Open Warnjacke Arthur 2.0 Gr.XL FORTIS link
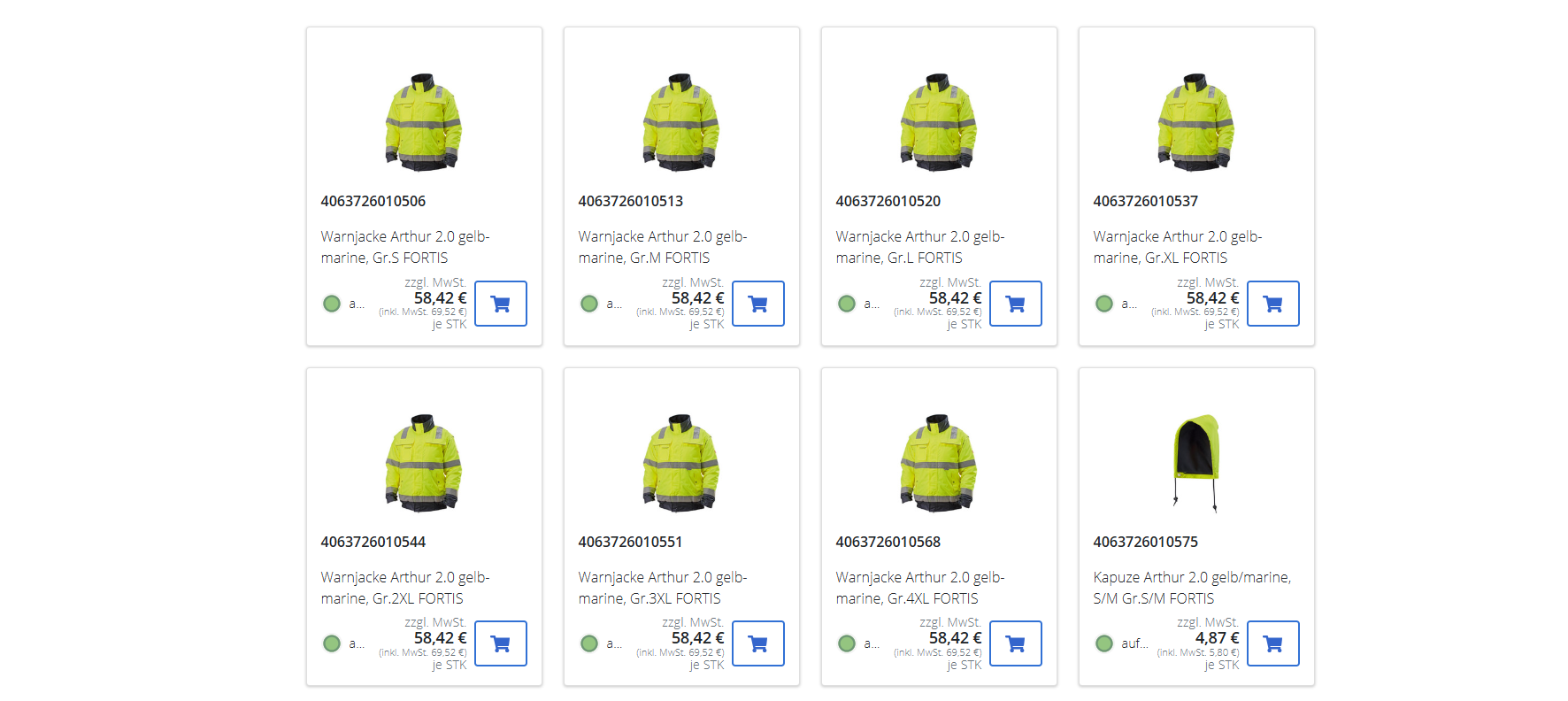The width and height of the screenshot is (1568, 701). (x=1178, y=247)
